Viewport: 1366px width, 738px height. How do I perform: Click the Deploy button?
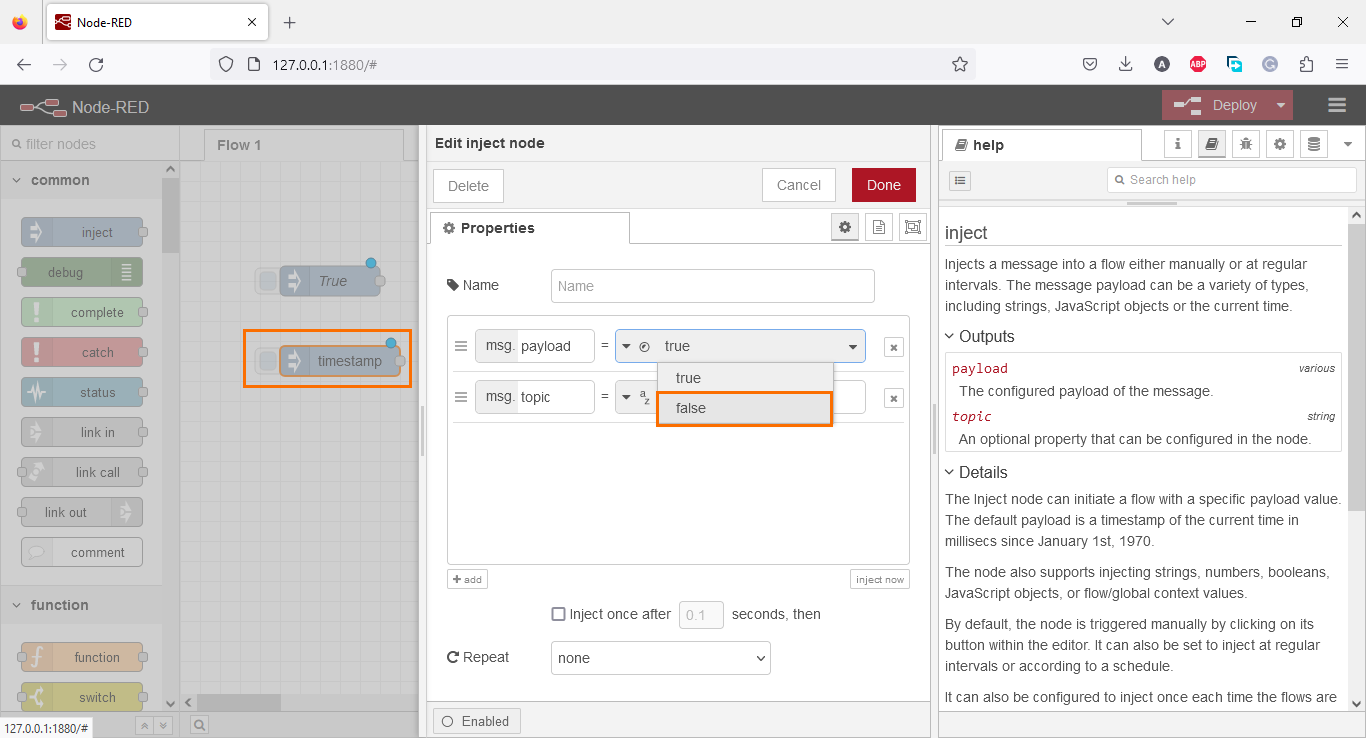pyautogui.click(x=1216, y=105)
